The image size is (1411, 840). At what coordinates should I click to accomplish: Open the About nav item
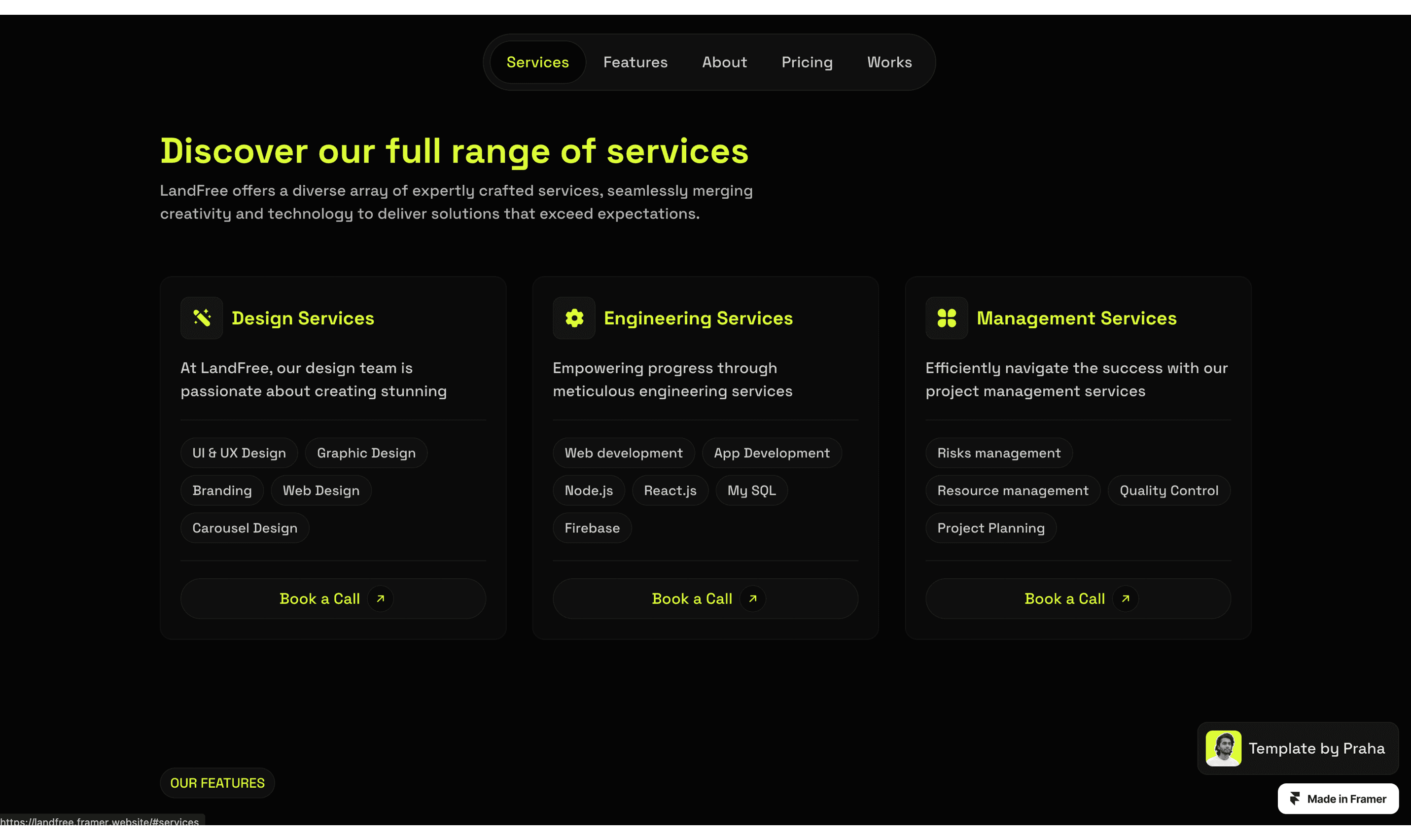click(x=724, y=62)
